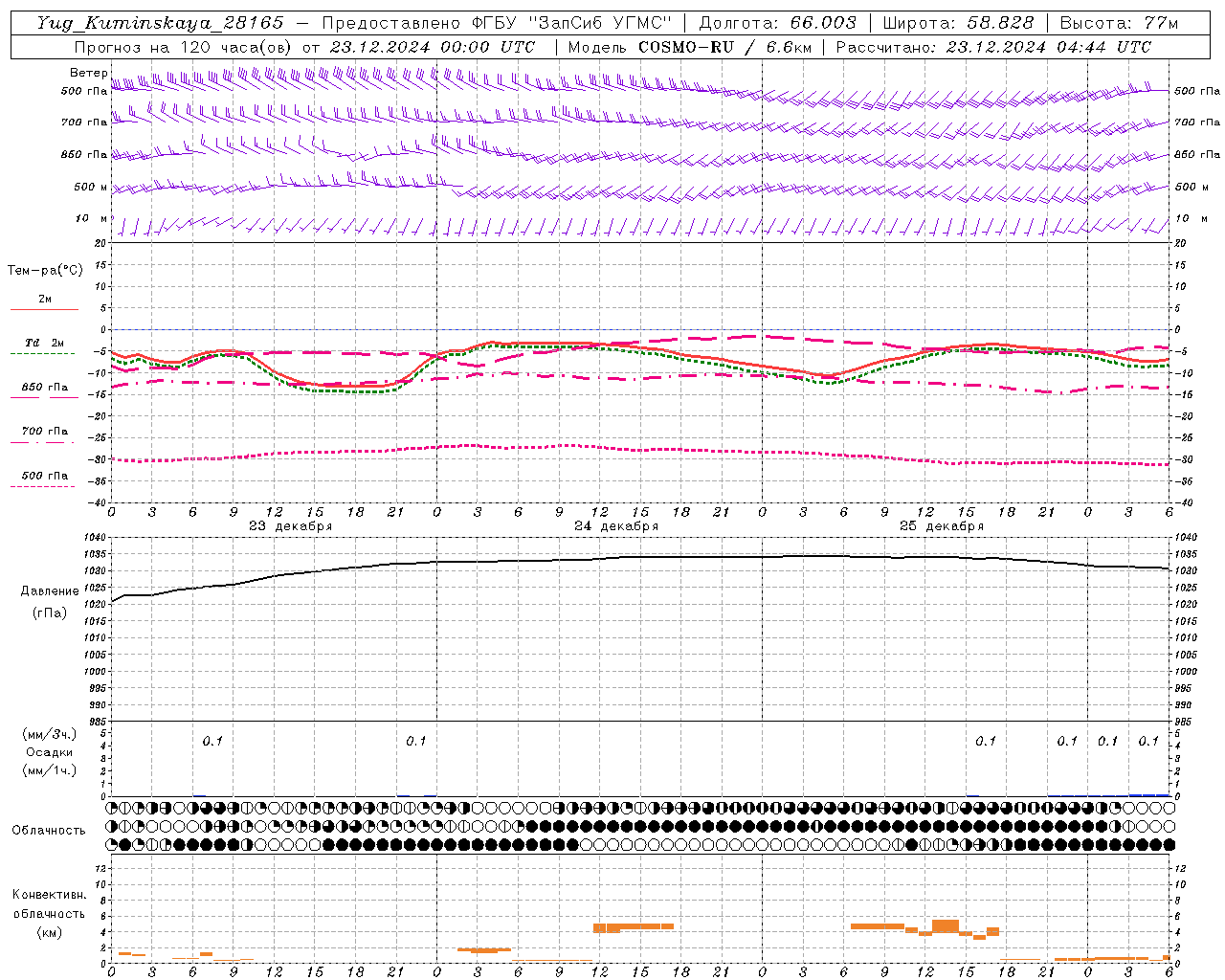Click the (мм/1ч.) precipitation unit label
The height and width of the screenshot is (980, 1225).
[50, 770]
